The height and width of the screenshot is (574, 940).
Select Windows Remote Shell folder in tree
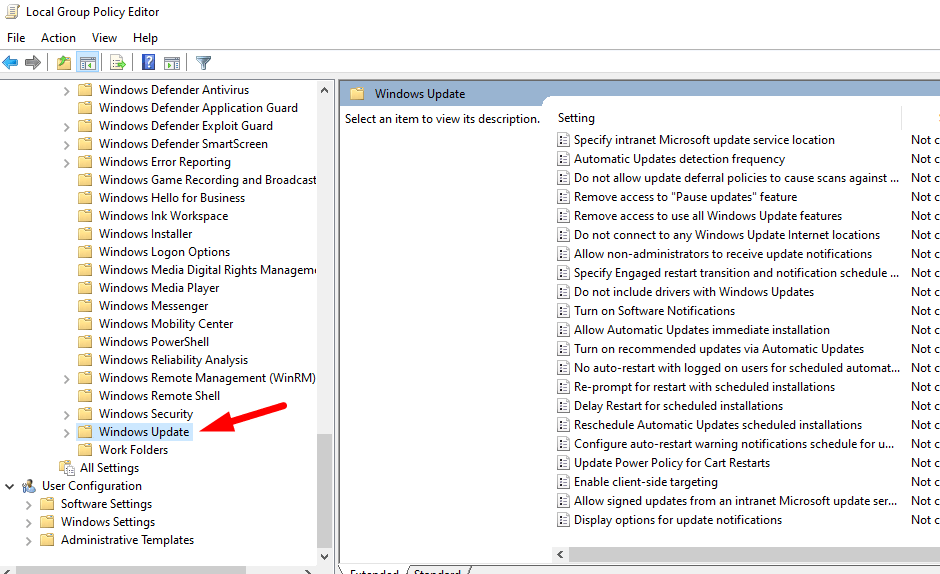click(159, 396)
